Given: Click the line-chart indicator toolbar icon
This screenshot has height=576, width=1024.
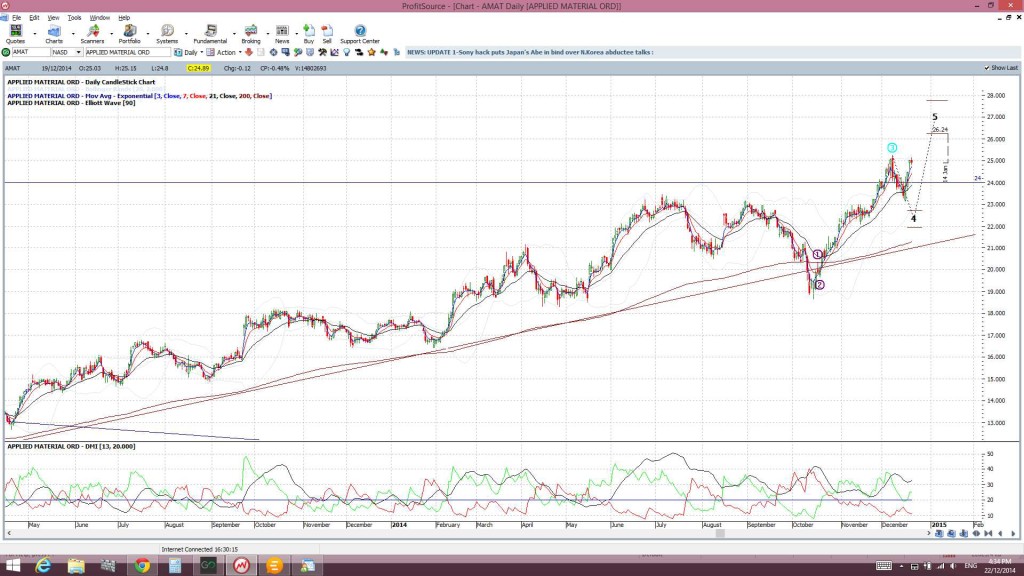Looking at the screenshot, I should [335, 52].
